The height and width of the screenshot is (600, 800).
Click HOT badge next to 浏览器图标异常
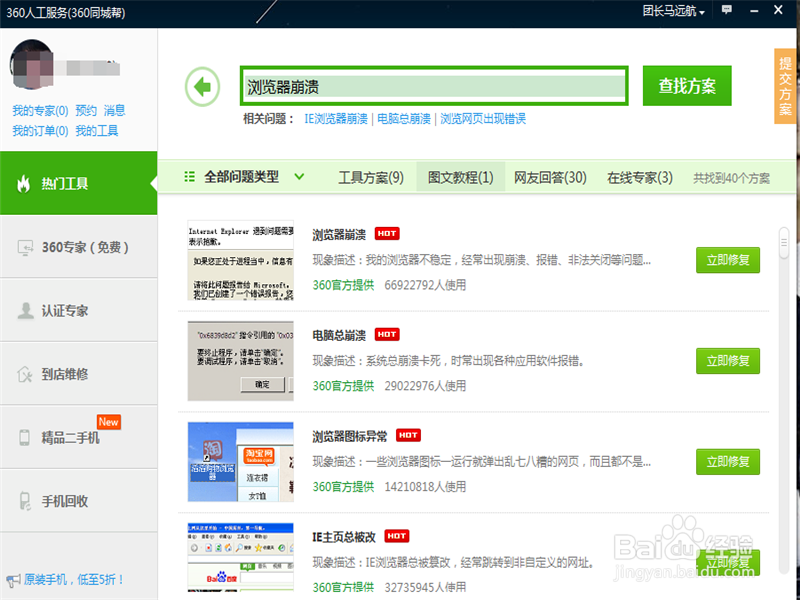click(x=408, y=435)
